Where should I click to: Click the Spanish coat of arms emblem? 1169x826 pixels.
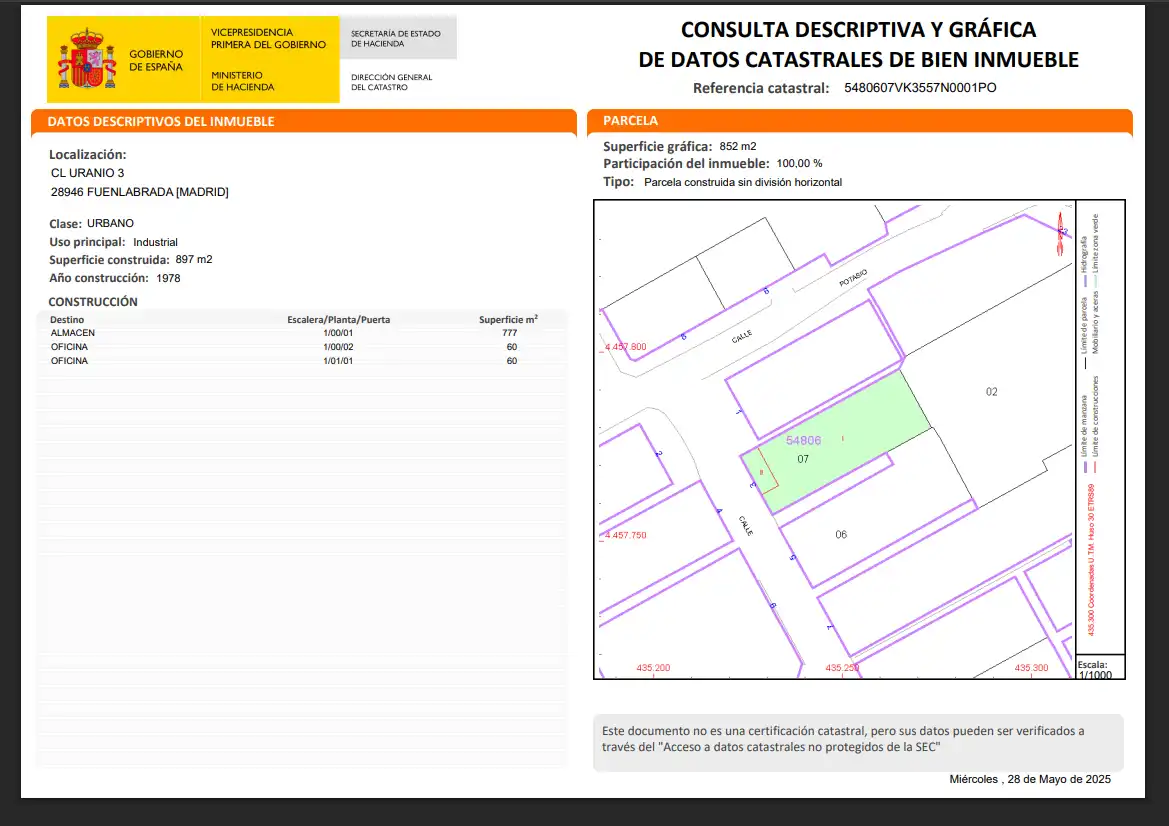[87, 59]
